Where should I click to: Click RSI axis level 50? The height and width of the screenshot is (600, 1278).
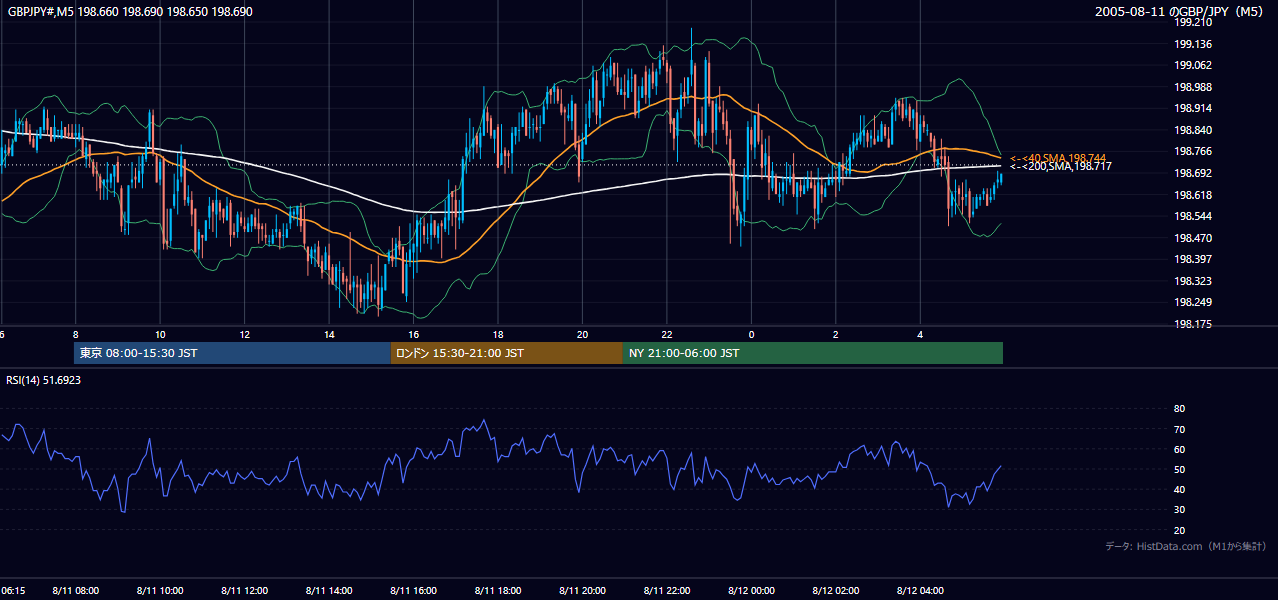tap(1179, 469)
